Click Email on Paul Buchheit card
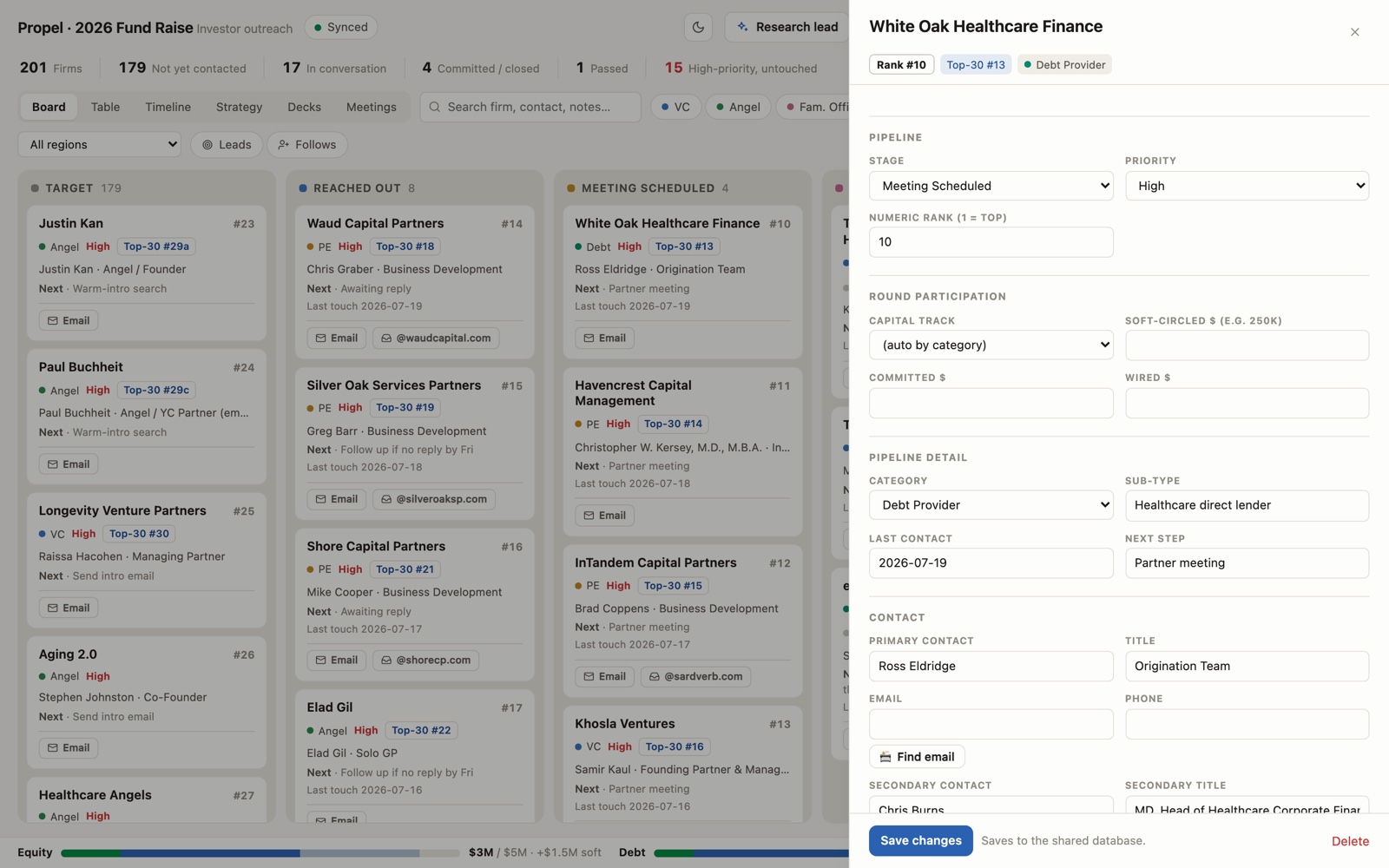The height and width of the screenshot is (868, 1389). click(x=69, y=464)
